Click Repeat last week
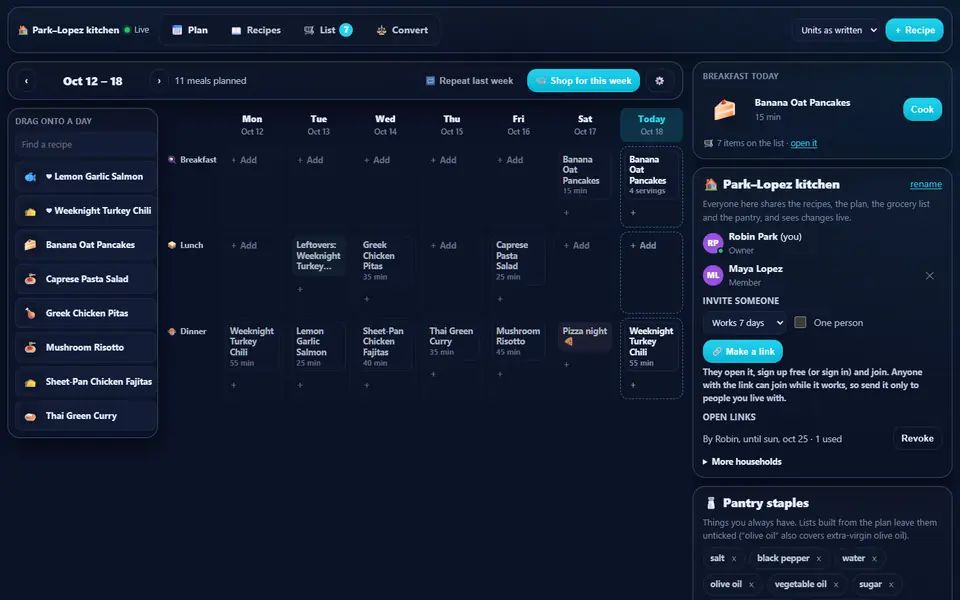 (x=470, y=81)
